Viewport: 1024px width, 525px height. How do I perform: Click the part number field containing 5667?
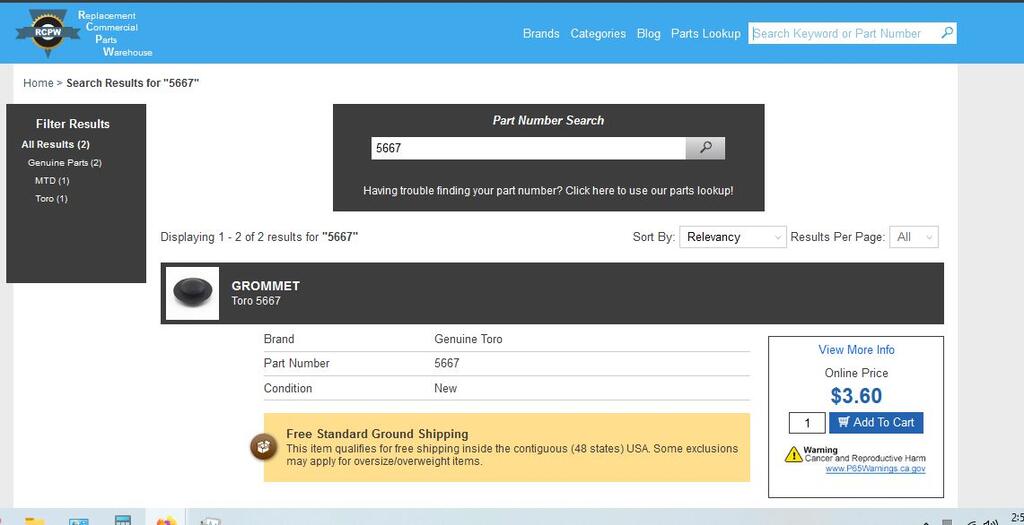pyautogui.click(x=528, y=148)
